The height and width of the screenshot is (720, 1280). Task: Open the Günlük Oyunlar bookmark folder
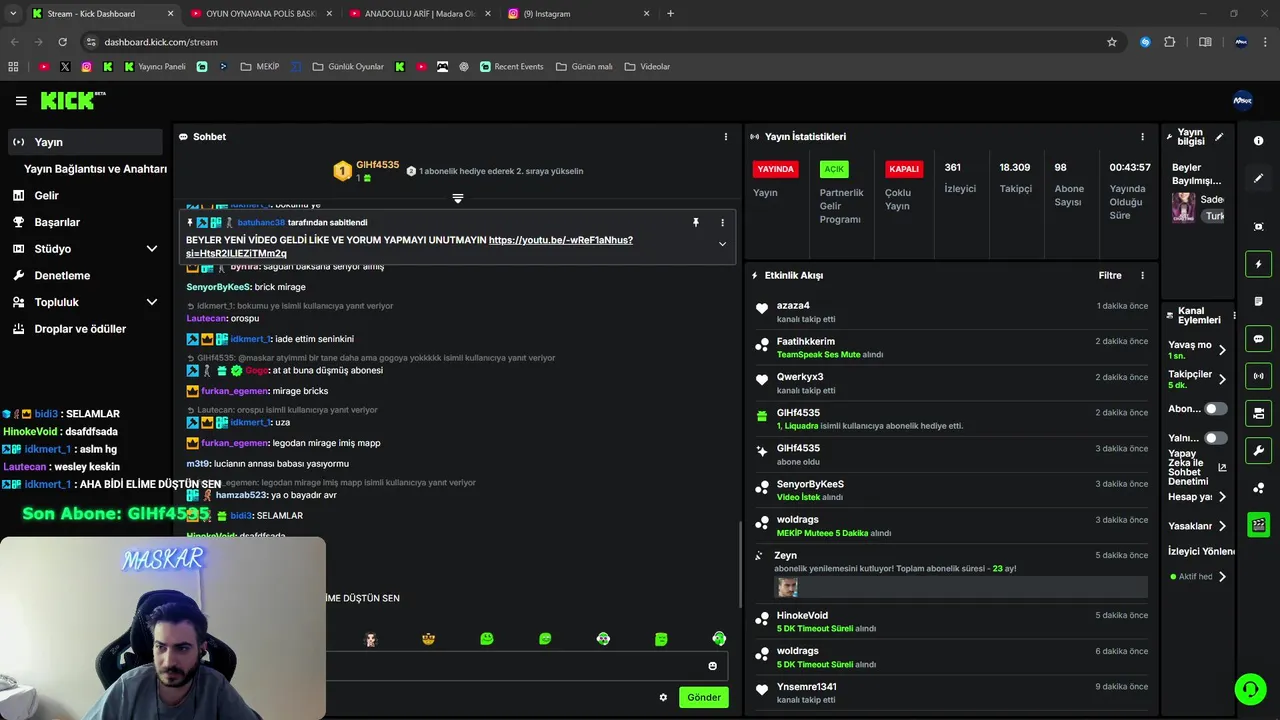347,67
